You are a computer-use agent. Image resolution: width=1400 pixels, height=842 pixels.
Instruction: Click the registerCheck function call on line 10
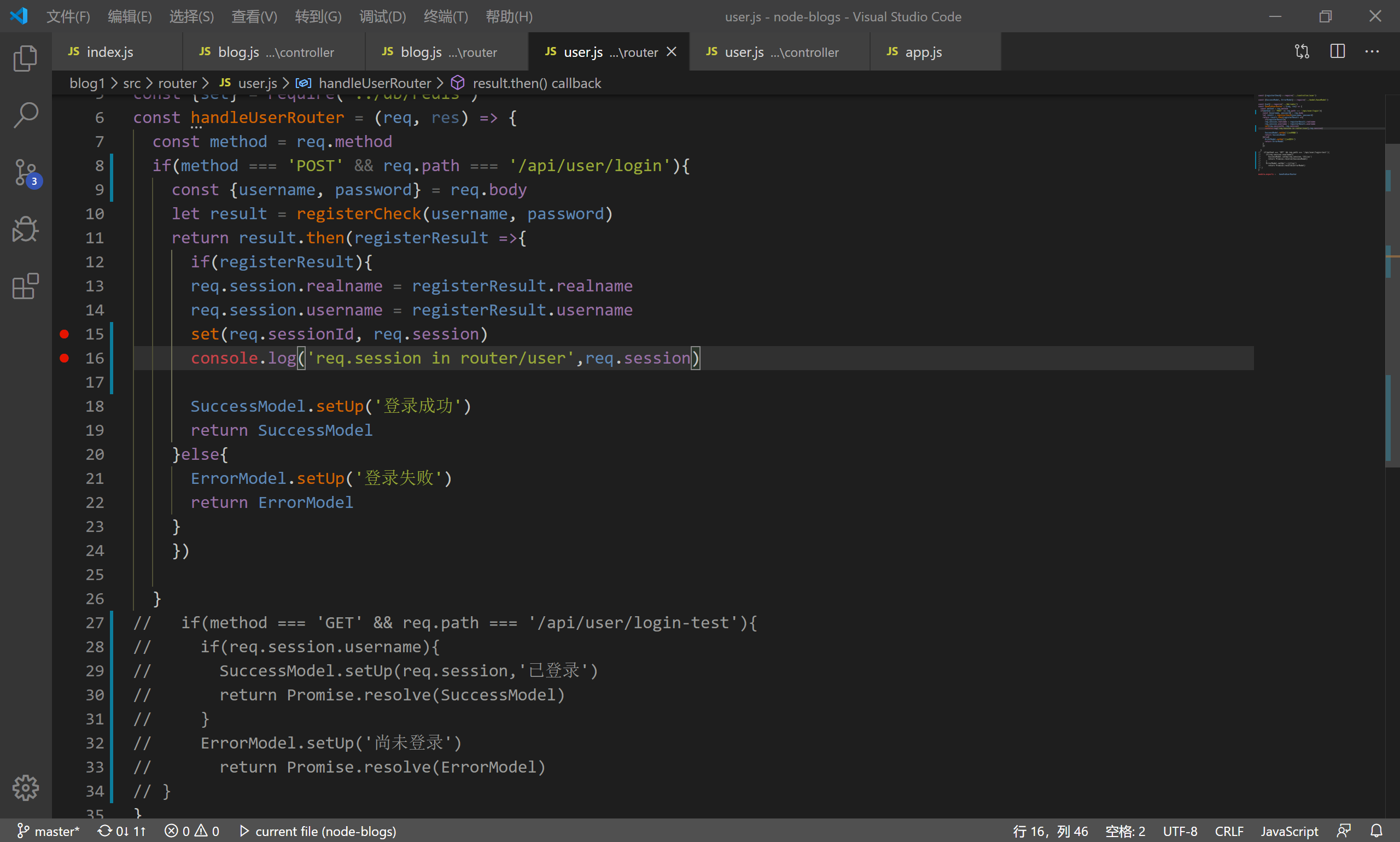(x=359, y=214)
